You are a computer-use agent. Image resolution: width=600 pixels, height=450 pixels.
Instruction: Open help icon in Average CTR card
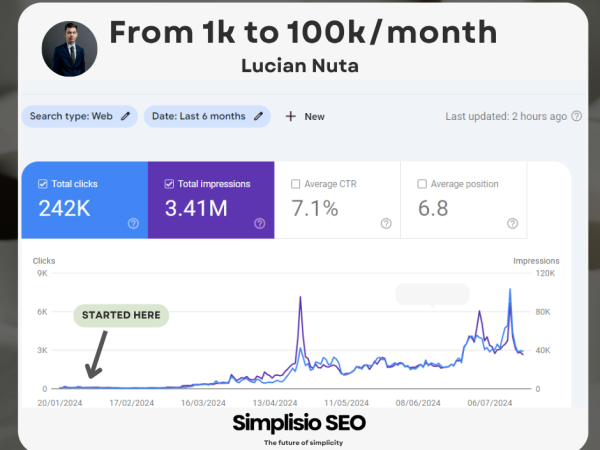386,223
